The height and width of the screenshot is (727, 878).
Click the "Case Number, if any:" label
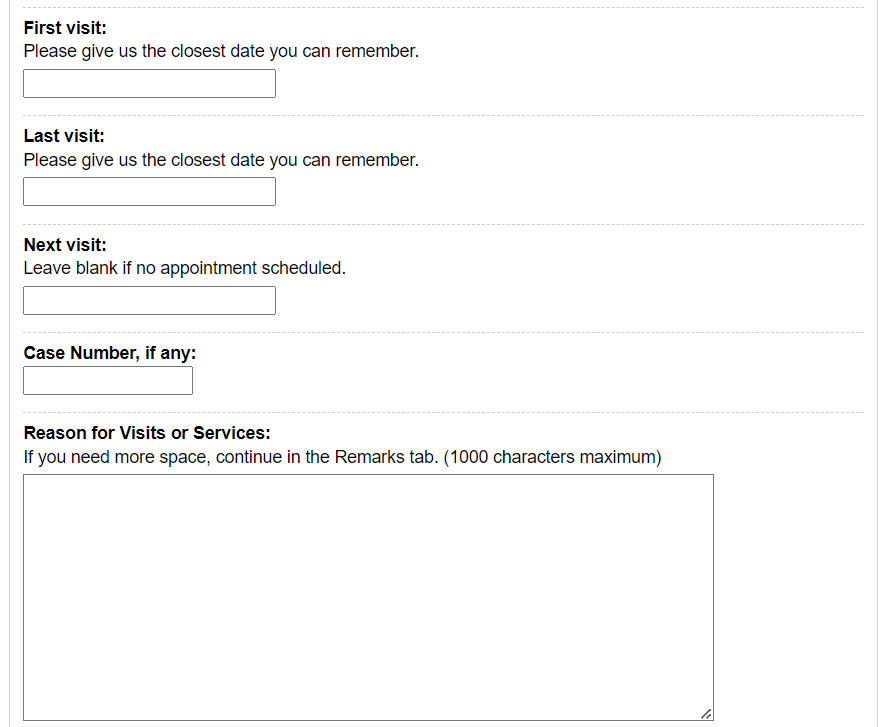click(110, 353)
